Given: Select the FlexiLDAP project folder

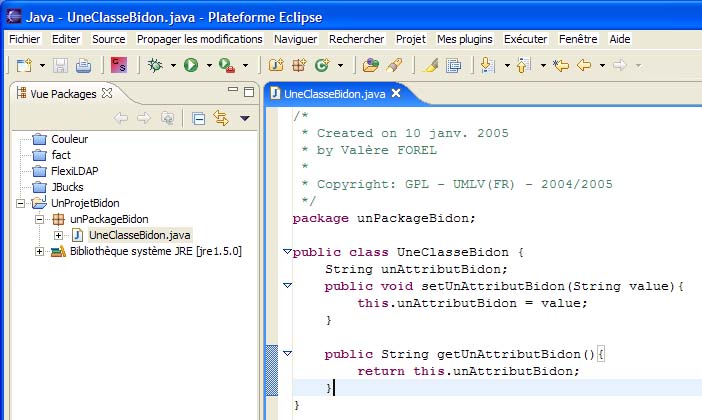Looking at the screenshot, I should (74, 171).
